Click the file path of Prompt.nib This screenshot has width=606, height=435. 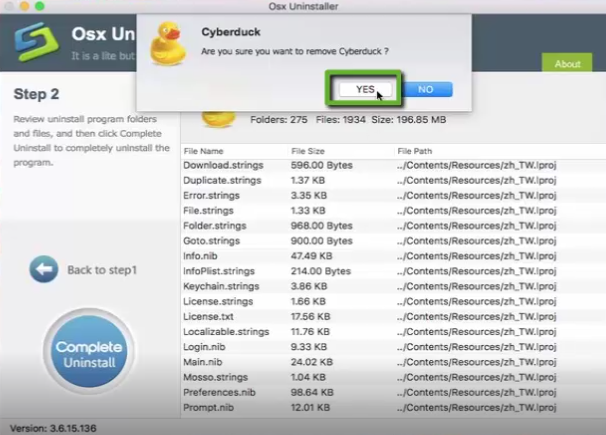476,408
